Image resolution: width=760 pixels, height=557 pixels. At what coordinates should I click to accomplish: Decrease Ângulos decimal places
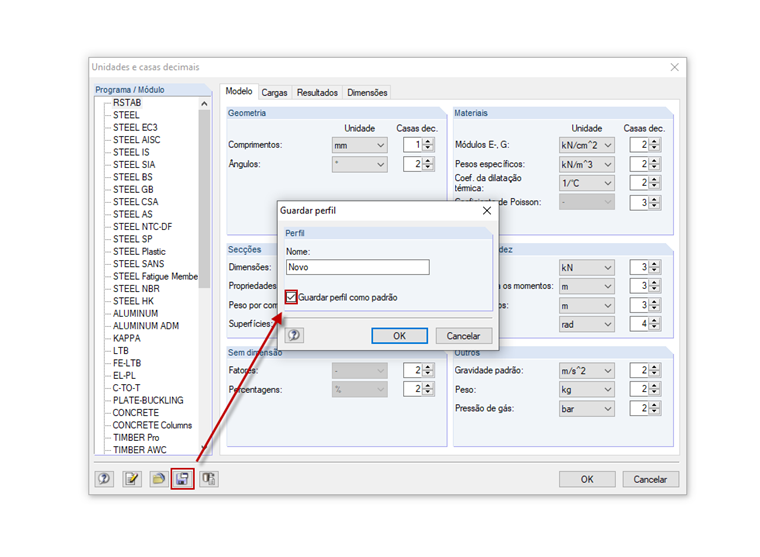pyautogui.click(x=428, y=167)
